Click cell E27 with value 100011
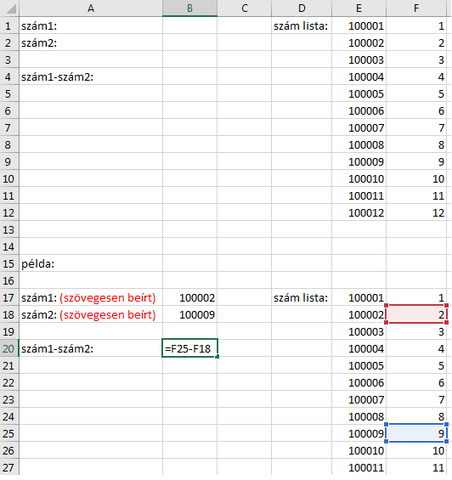The width and height of the screenshot is (452, 480). click(x=359, y=468)
